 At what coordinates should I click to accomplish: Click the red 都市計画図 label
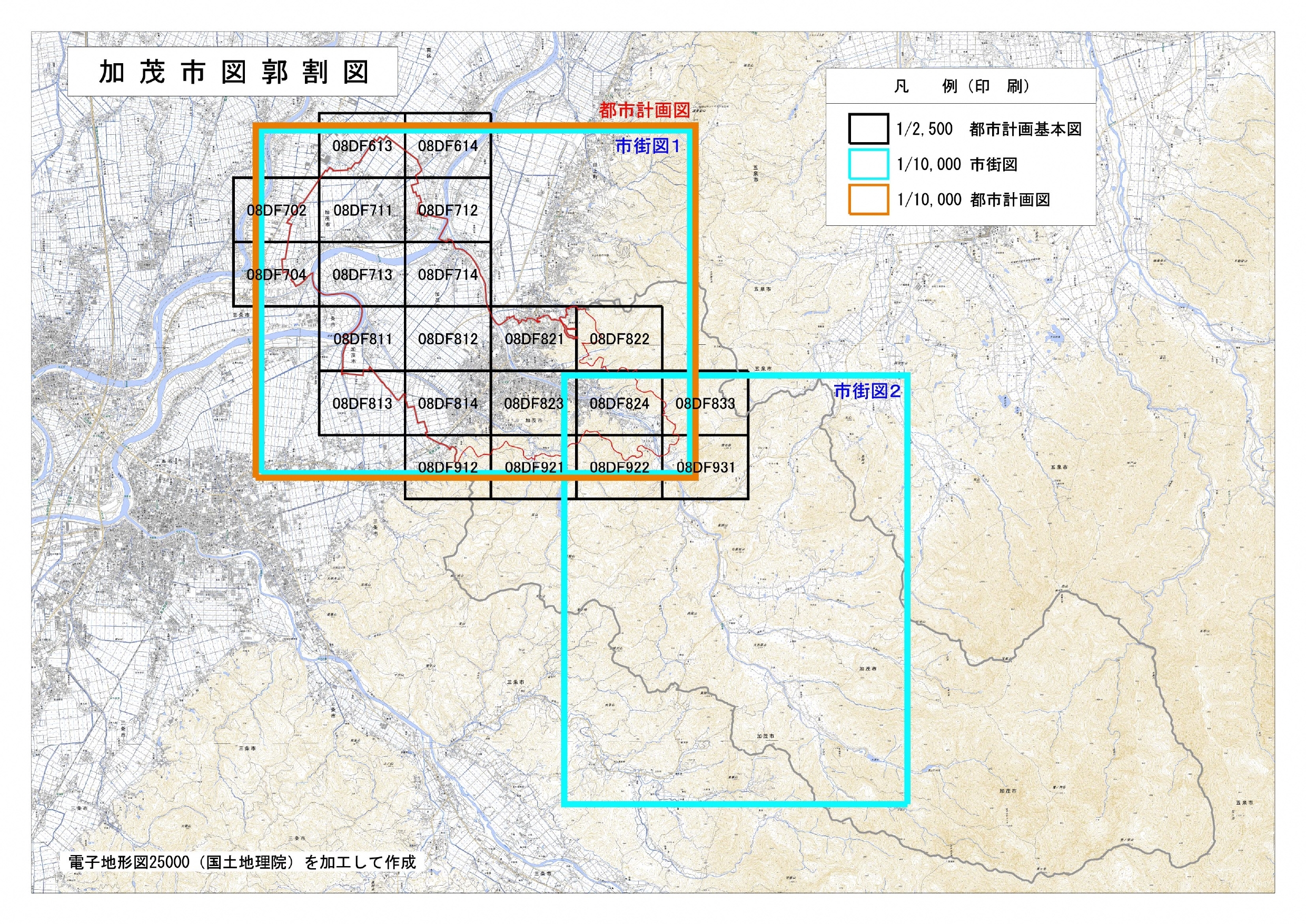tap(644, 111)
